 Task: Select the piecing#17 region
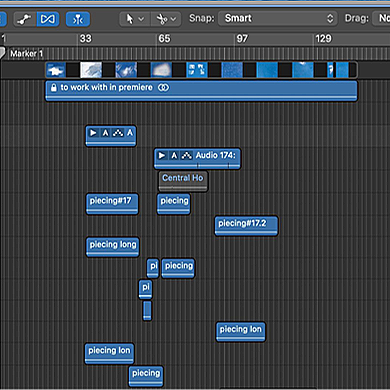pyautogui.click(x=112, y=204)
